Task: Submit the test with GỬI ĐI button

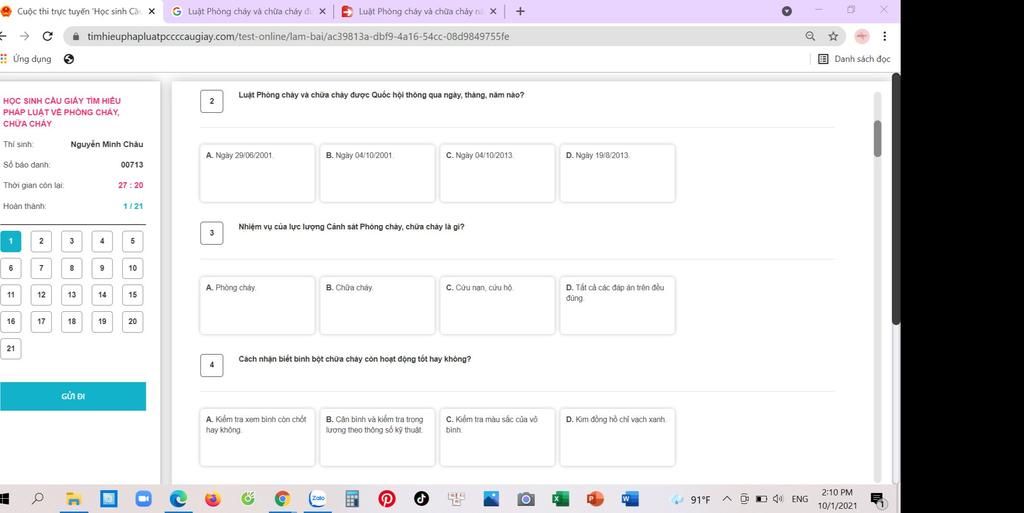Action: click(72, 396)
